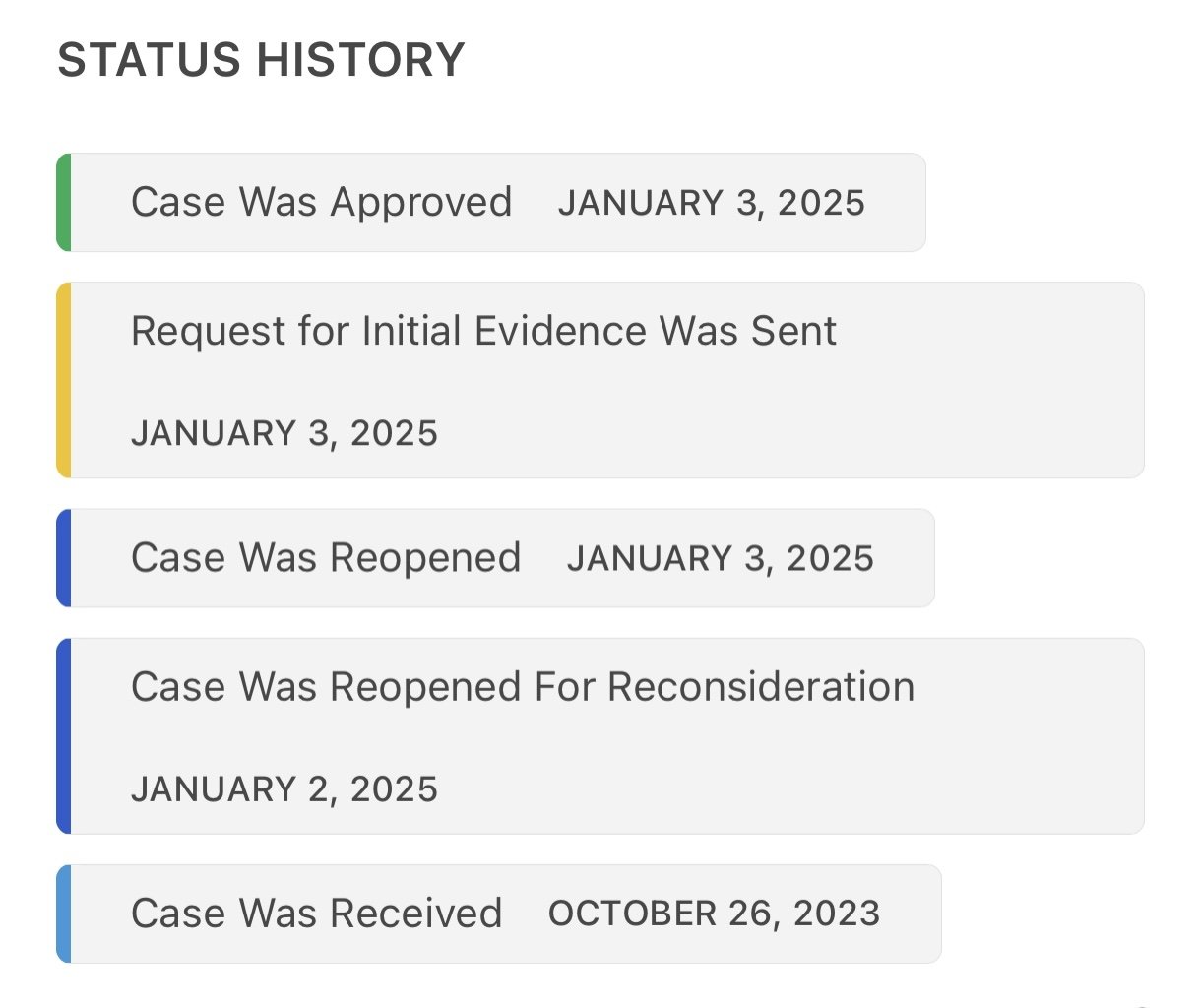Click the word Approved in first card
This screenshot has height=1008, width=1198.
(421, 203)
